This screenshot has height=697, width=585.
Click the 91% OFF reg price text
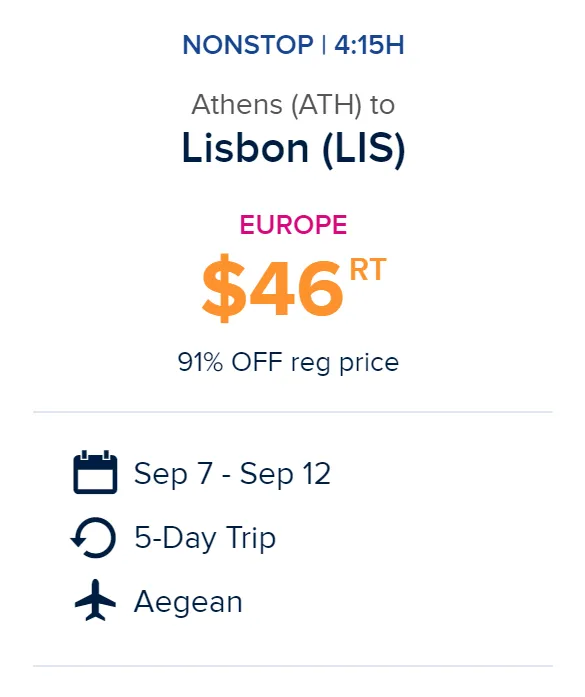pos(288,362)
